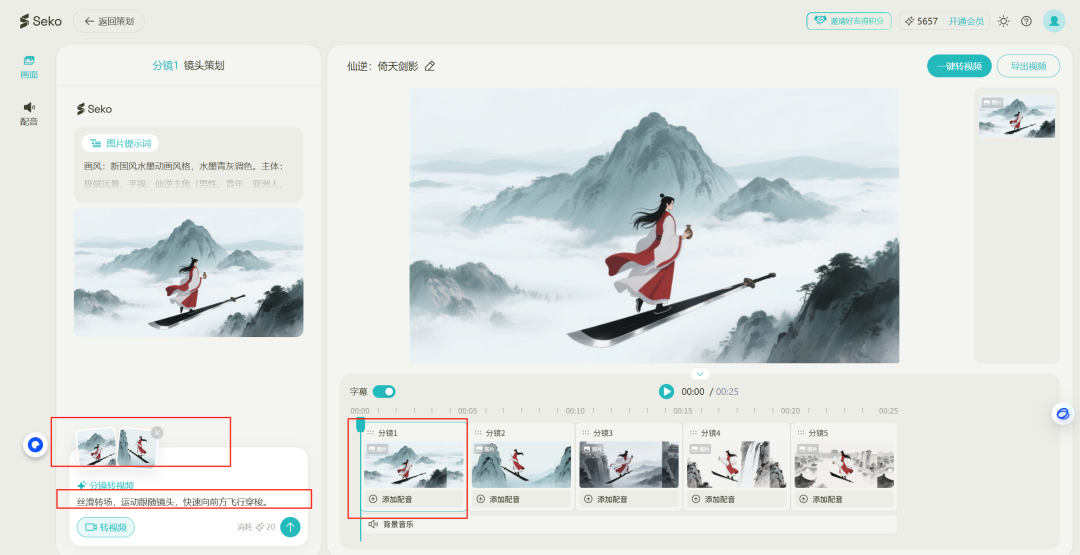Open help via the question mark icon
Screen dimensions: 1080x555
pyautogui.click(x=1026, y=21)
